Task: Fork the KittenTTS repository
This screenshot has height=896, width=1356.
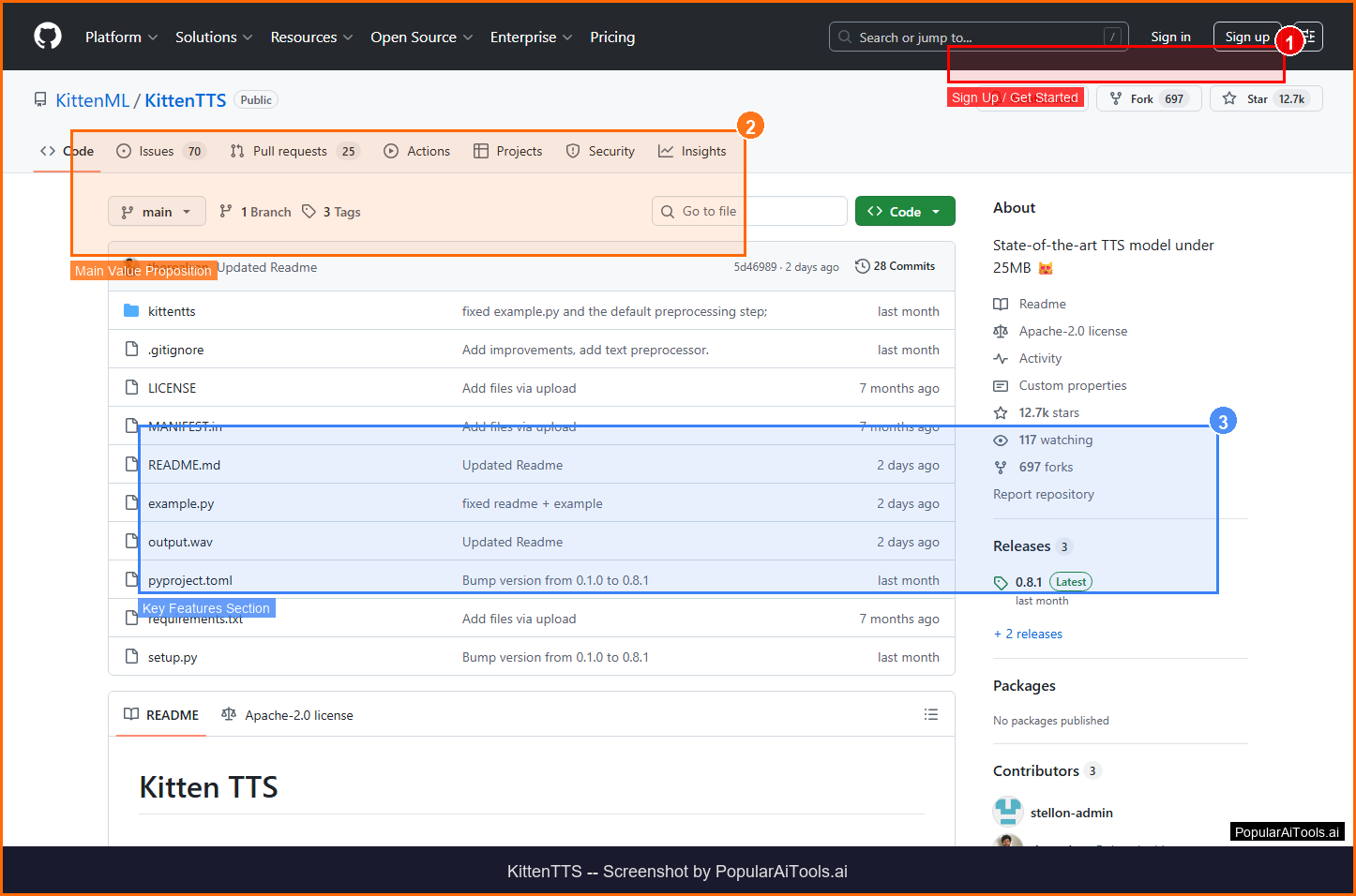Action: click(x=1148, y=98)
